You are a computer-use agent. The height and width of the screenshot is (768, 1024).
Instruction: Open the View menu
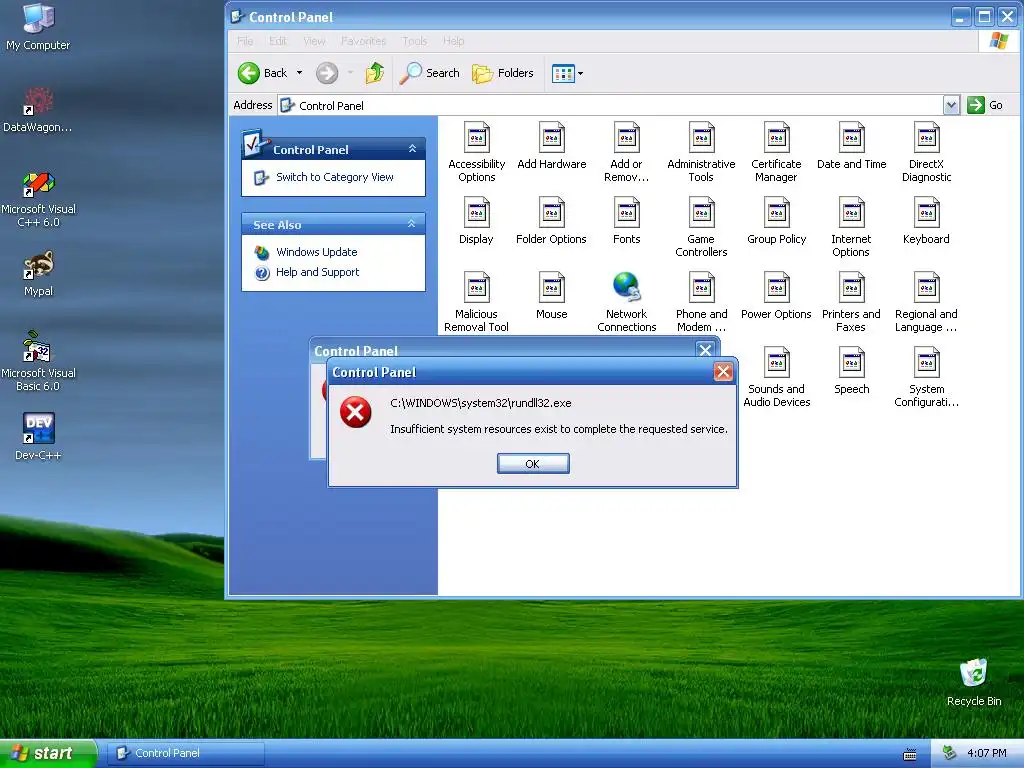click(x=314, y=41)
